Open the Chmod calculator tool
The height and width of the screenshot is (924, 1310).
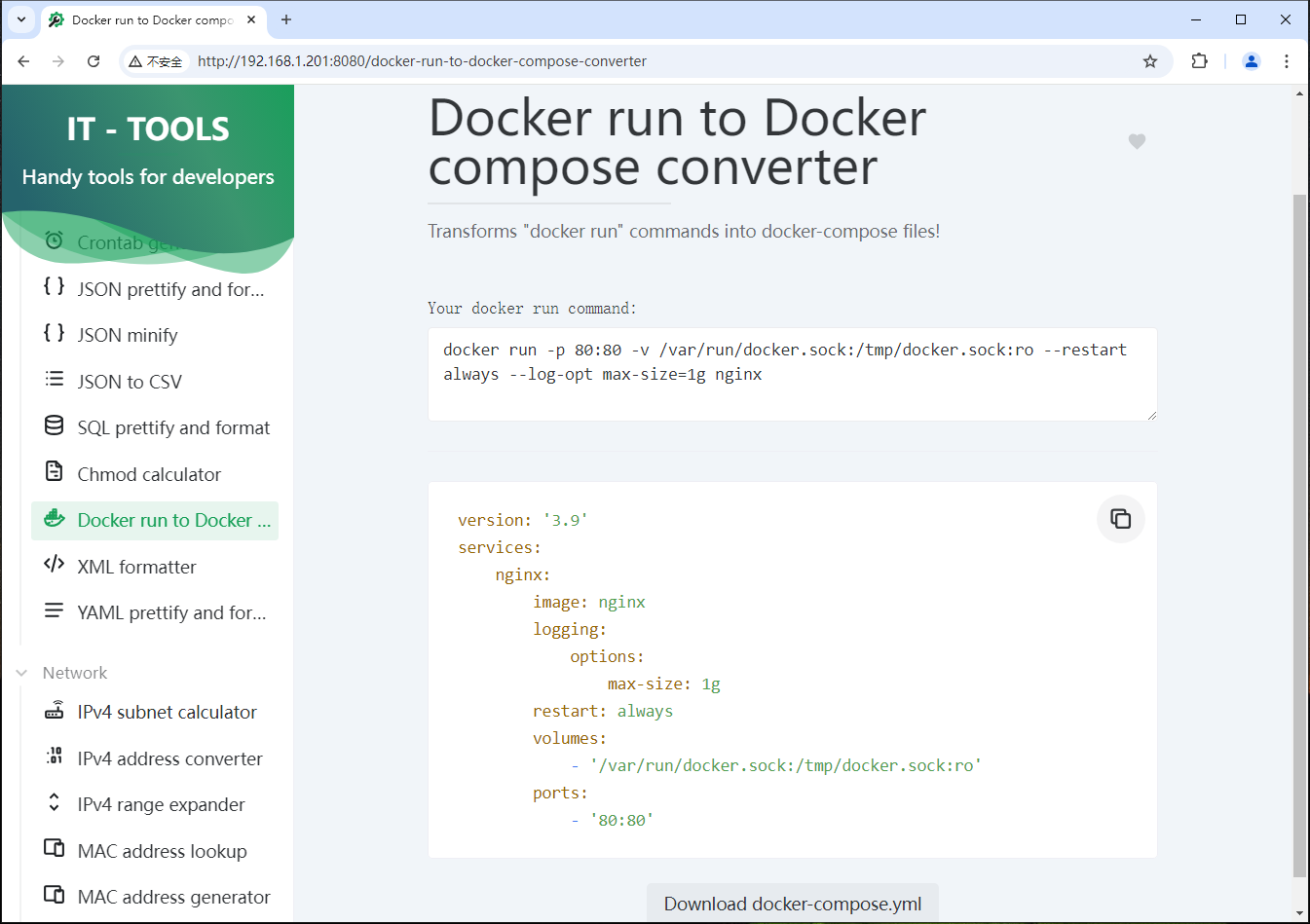(149, 474)
